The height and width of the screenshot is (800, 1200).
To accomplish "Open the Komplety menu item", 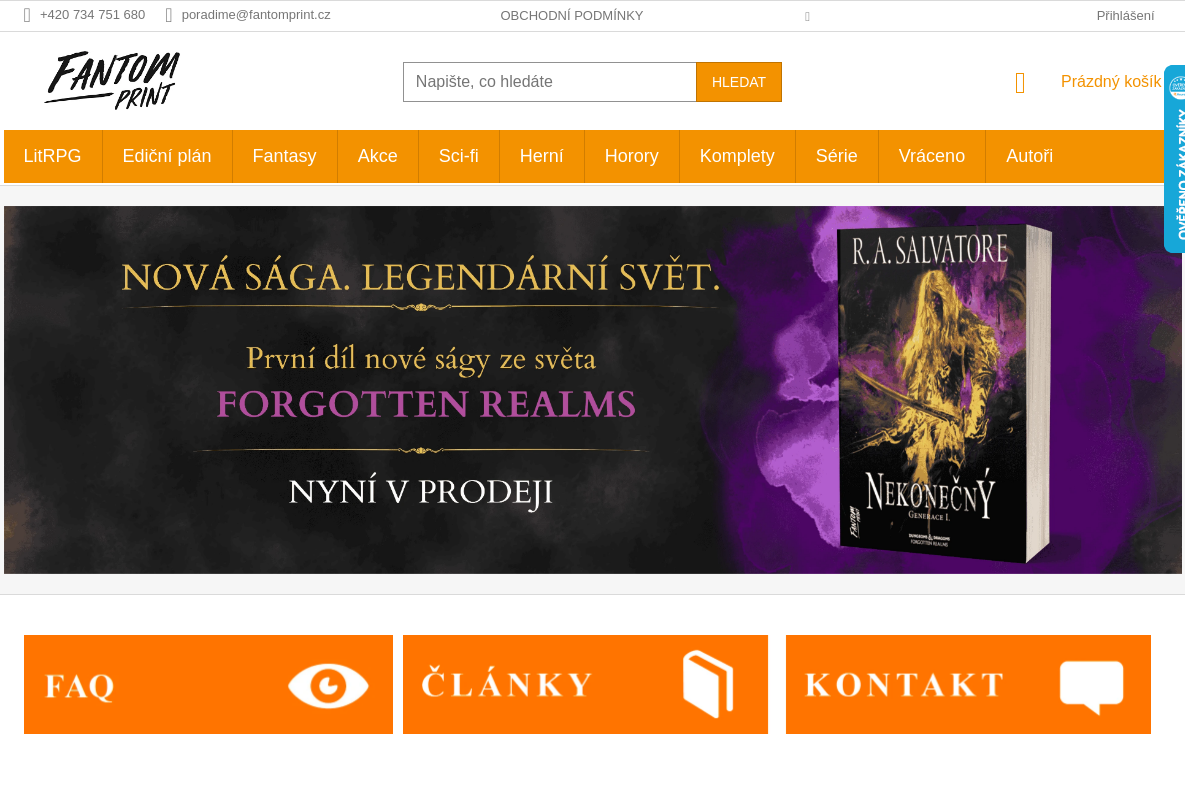I will pos(737,156).
